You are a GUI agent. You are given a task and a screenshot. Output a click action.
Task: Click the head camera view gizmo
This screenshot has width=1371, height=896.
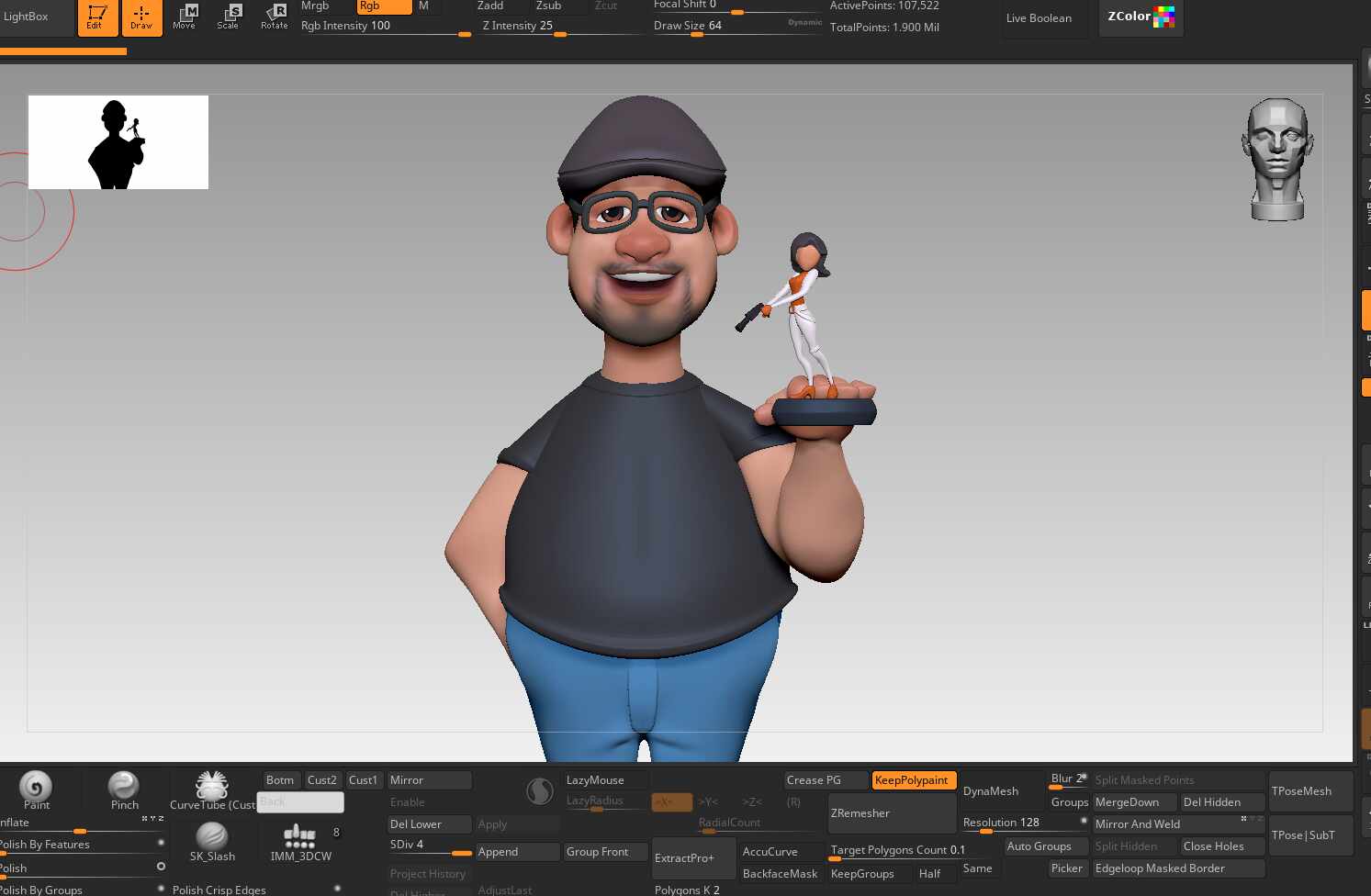point(1277,160)
